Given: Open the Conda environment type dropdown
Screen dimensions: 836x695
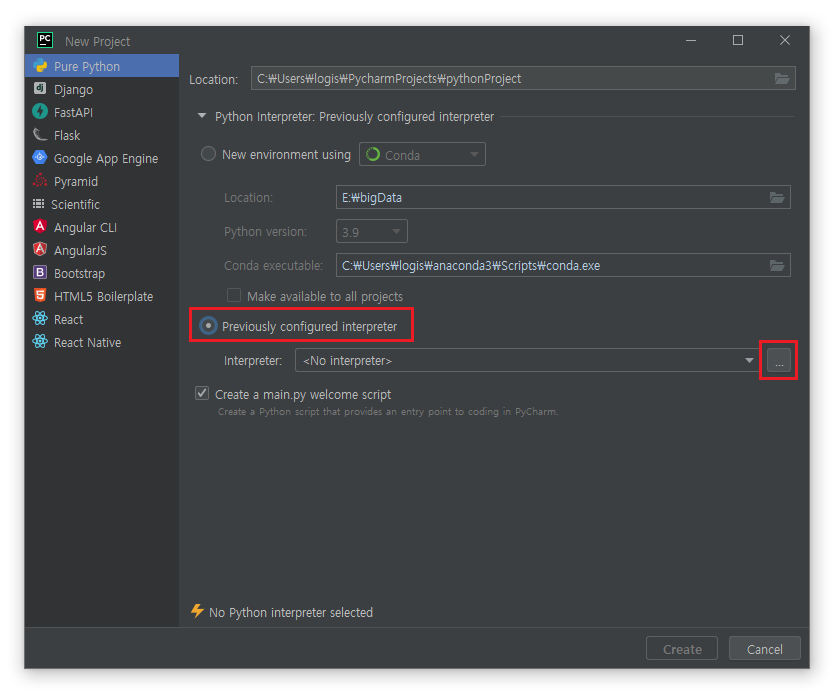Looking at the screenshot, I should pos(422,155).
